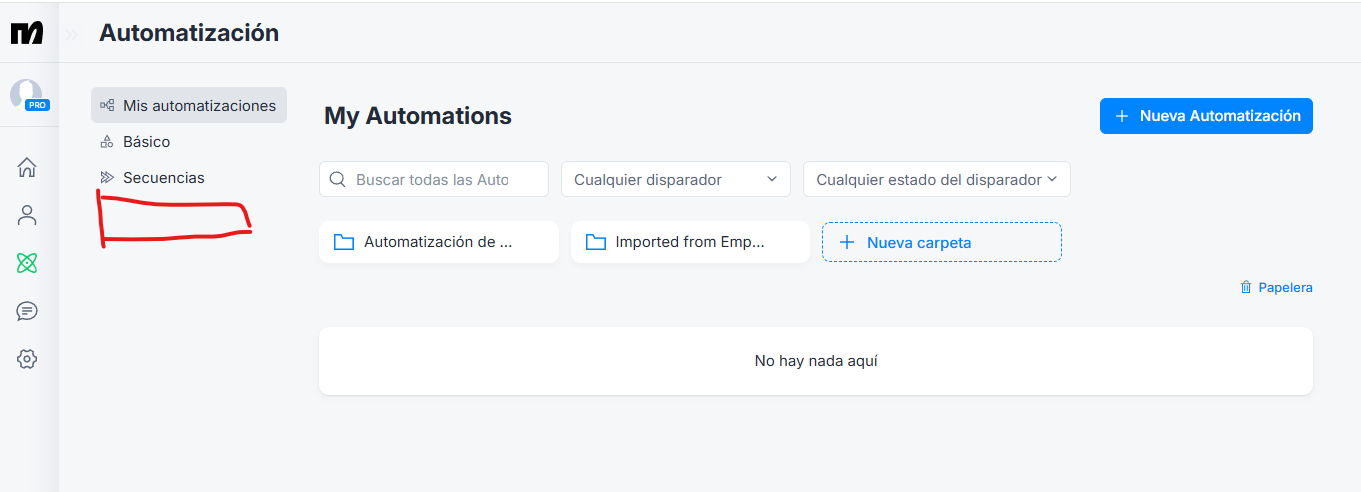Open the Imported from Emp... folder
The image size is (1361, 492).
click(690, 242)
